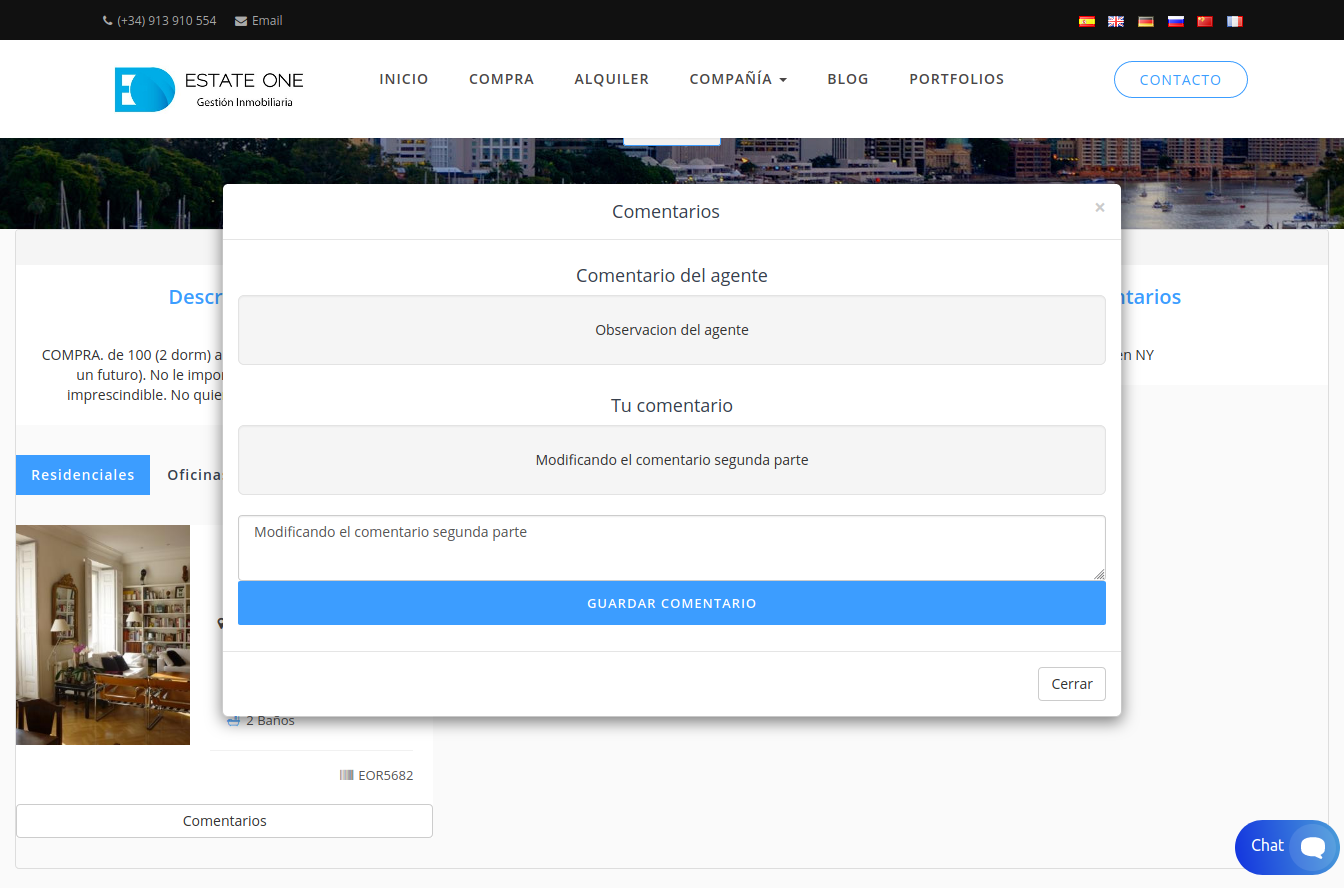This screenshot has width=1344, height=888.
Task: Close the Comentarios modal with X
Action: tap(1100, 208)
